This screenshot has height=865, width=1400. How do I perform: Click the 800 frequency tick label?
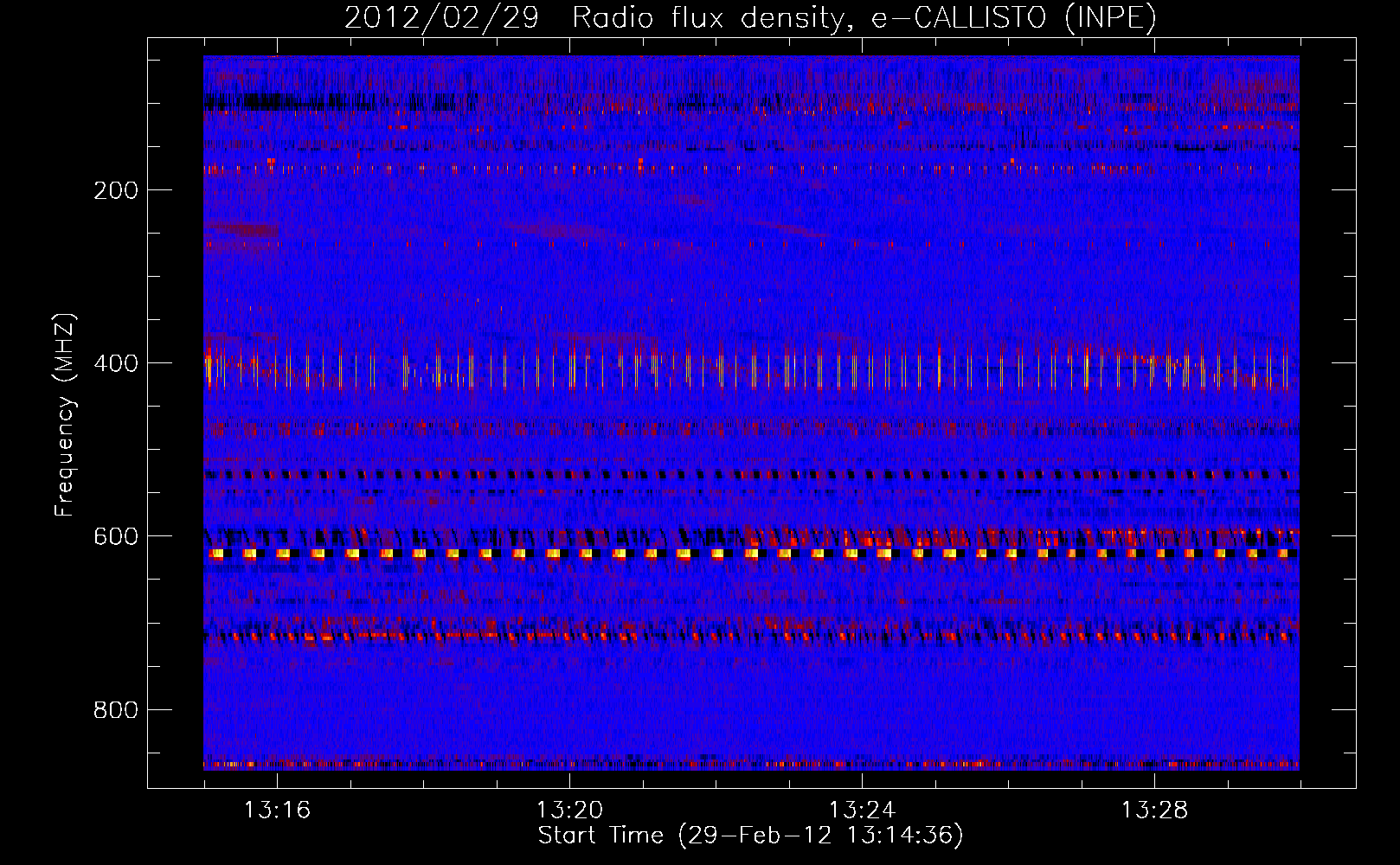pos(116,710)
